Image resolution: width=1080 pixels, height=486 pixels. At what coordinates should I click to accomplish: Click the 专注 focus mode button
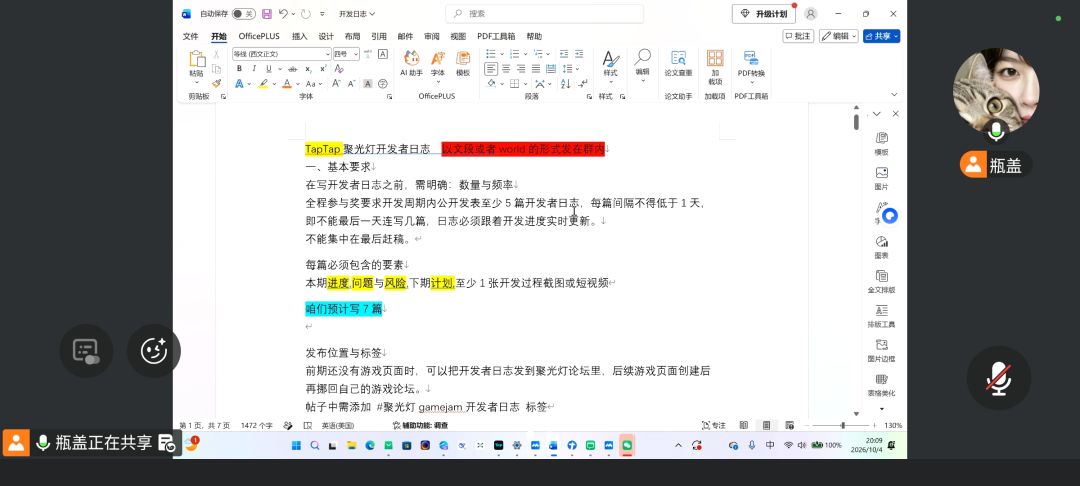click(x=714, y=425)
